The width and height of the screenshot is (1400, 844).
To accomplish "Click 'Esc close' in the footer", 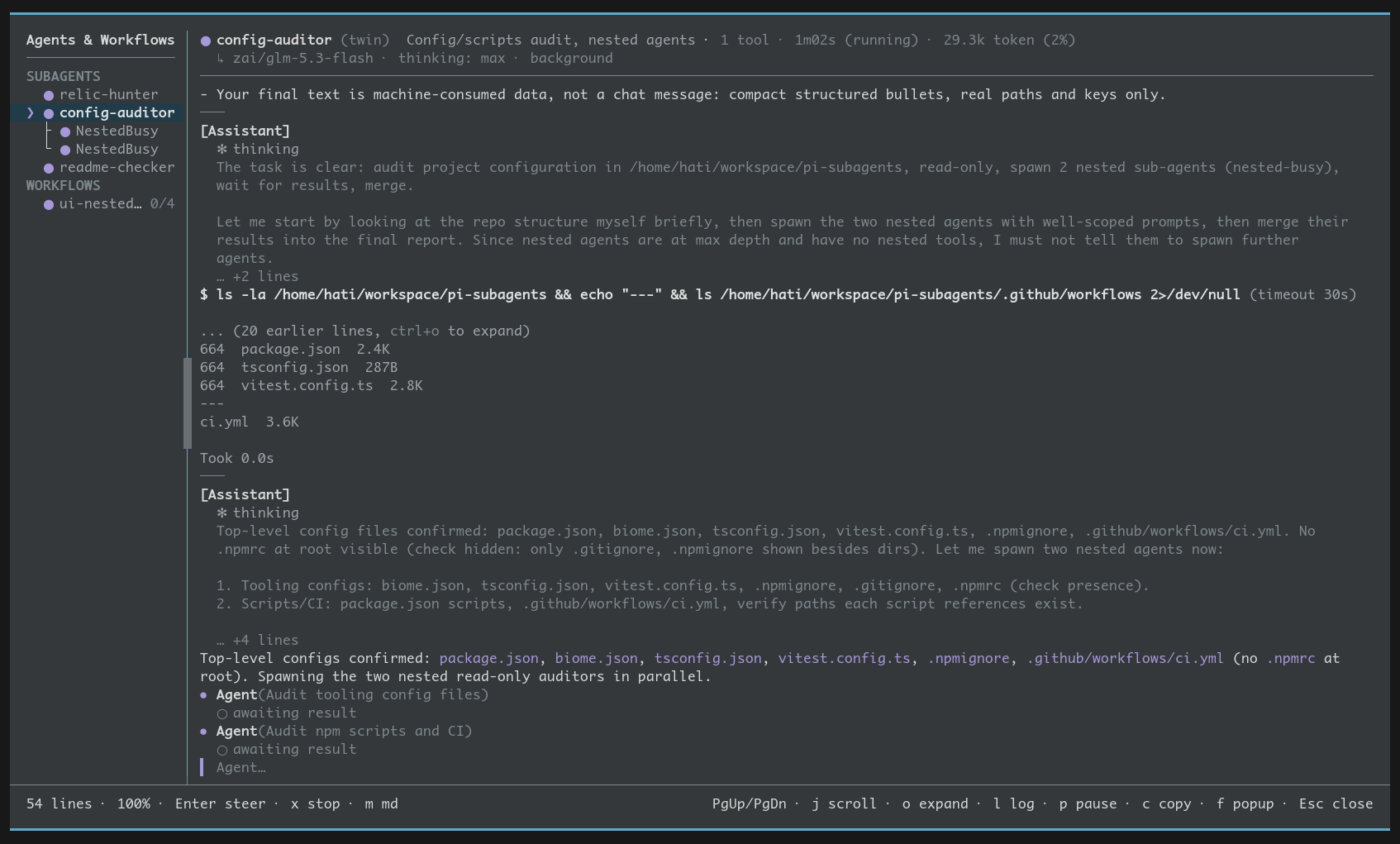I will 1336,803.
